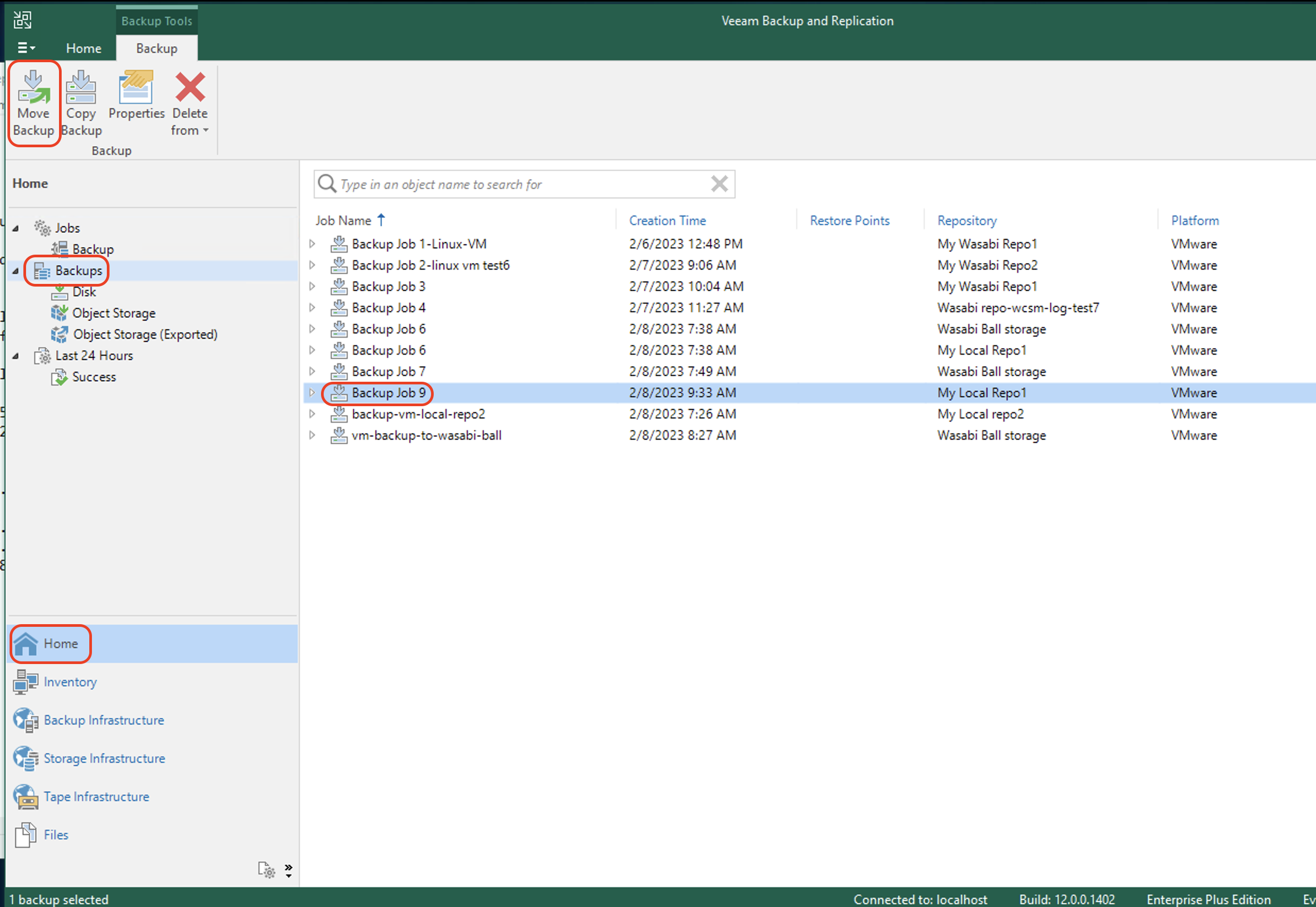Click the Backup Infrastructure globe icon
Screen dimensions: 1316x907
click(x=26, y=720)
